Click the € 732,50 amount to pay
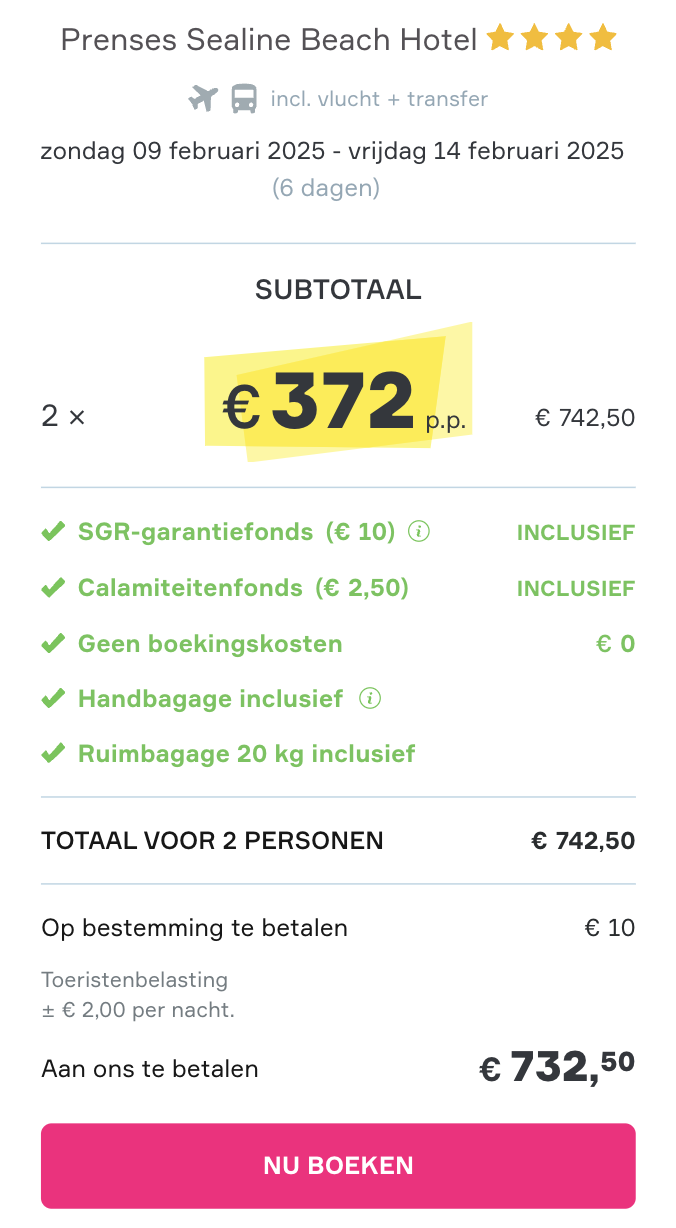The width and height of the screenshot is (676, 1228). tap(557, 1067)
